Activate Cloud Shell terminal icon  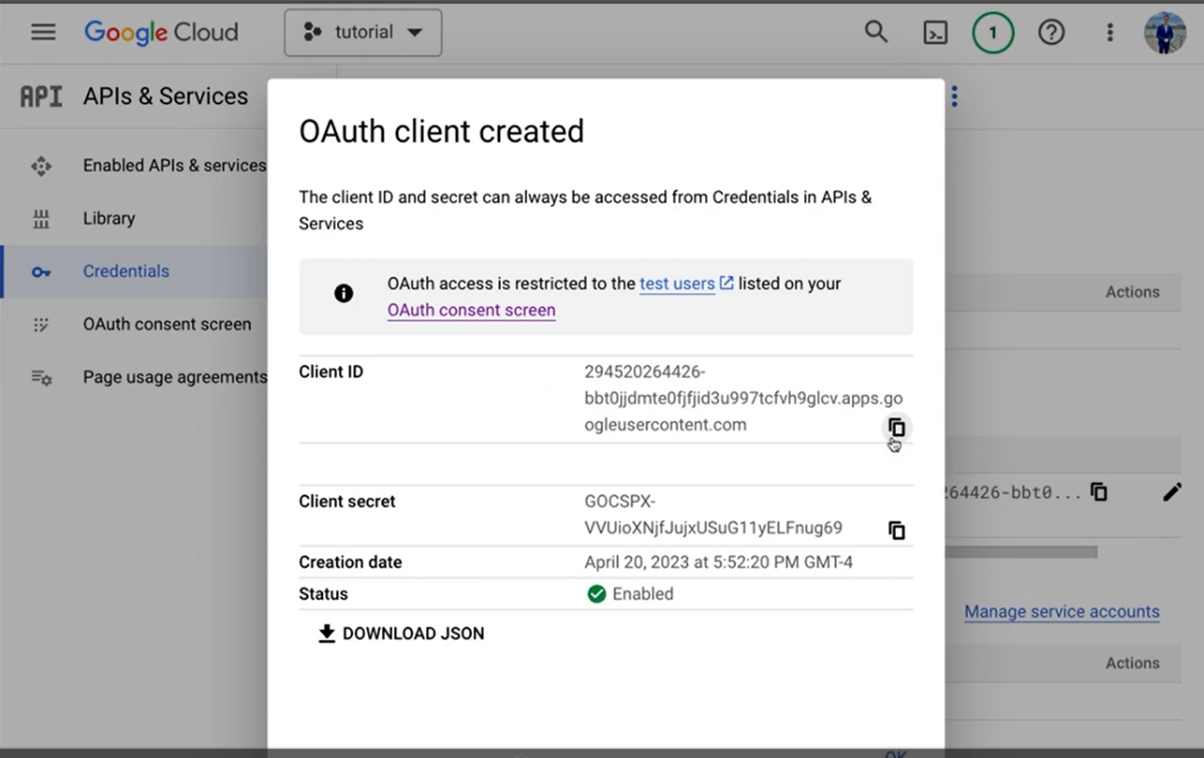(x=935, y=32)
